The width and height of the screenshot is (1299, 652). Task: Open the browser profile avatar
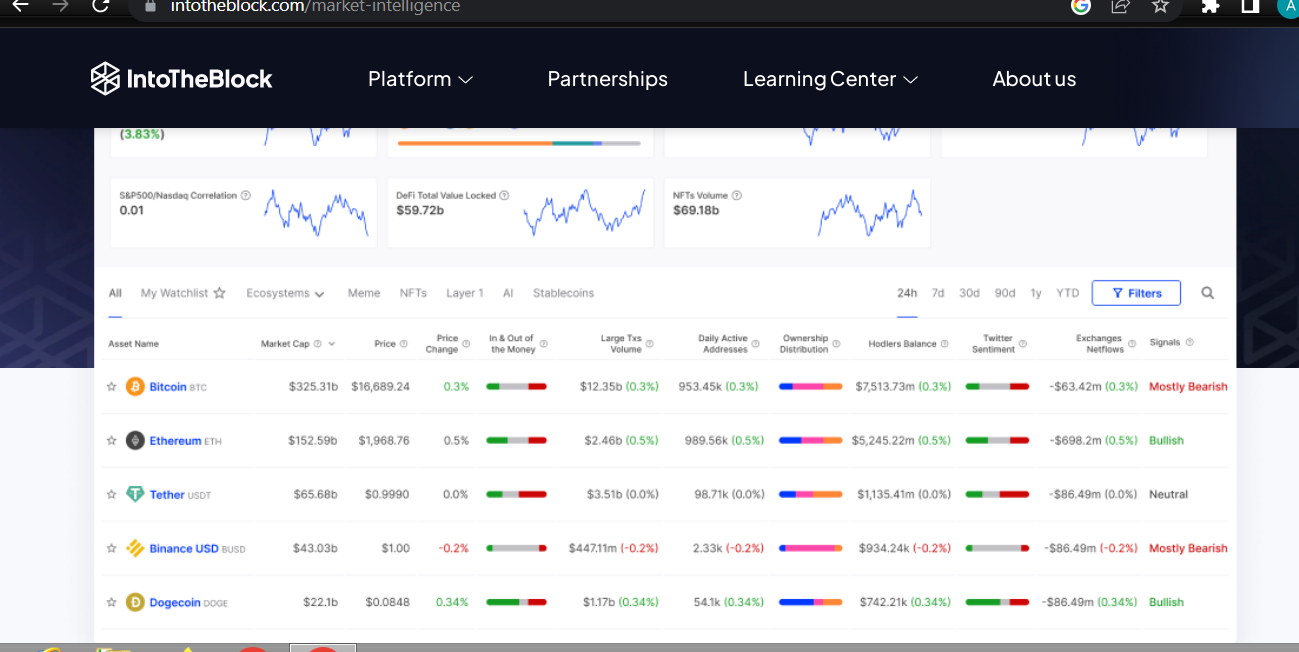pos(1287,6)
